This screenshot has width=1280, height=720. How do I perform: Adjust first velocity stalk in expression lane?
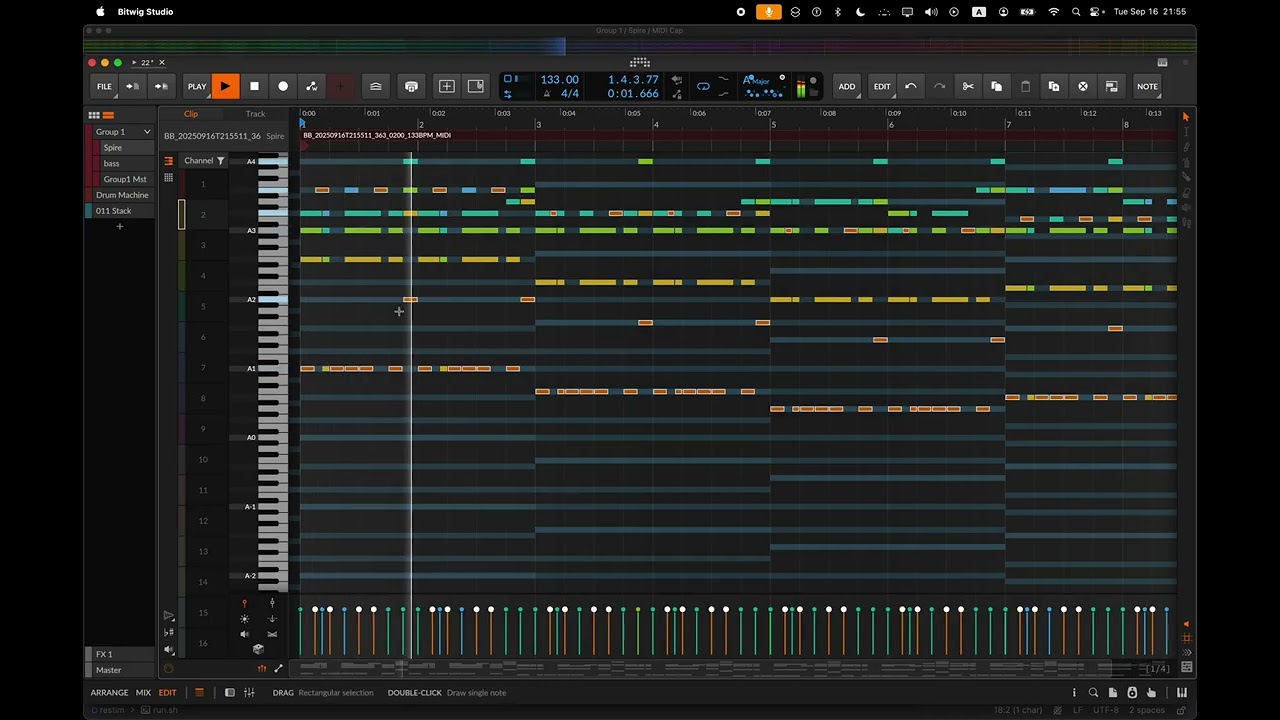302,630
